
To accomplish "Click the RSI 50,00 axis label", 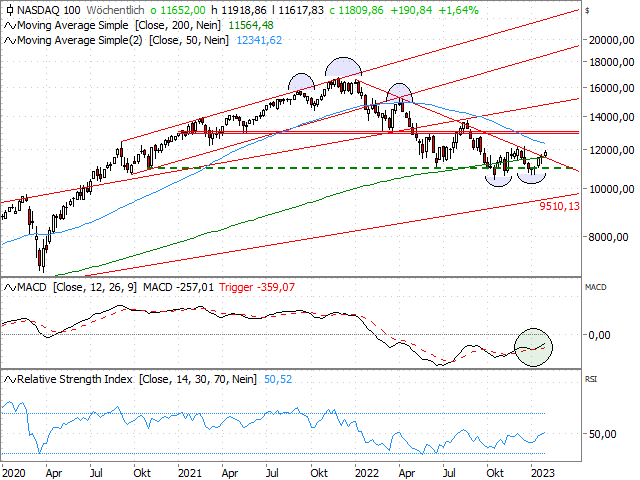I will (x=602, y=434).
